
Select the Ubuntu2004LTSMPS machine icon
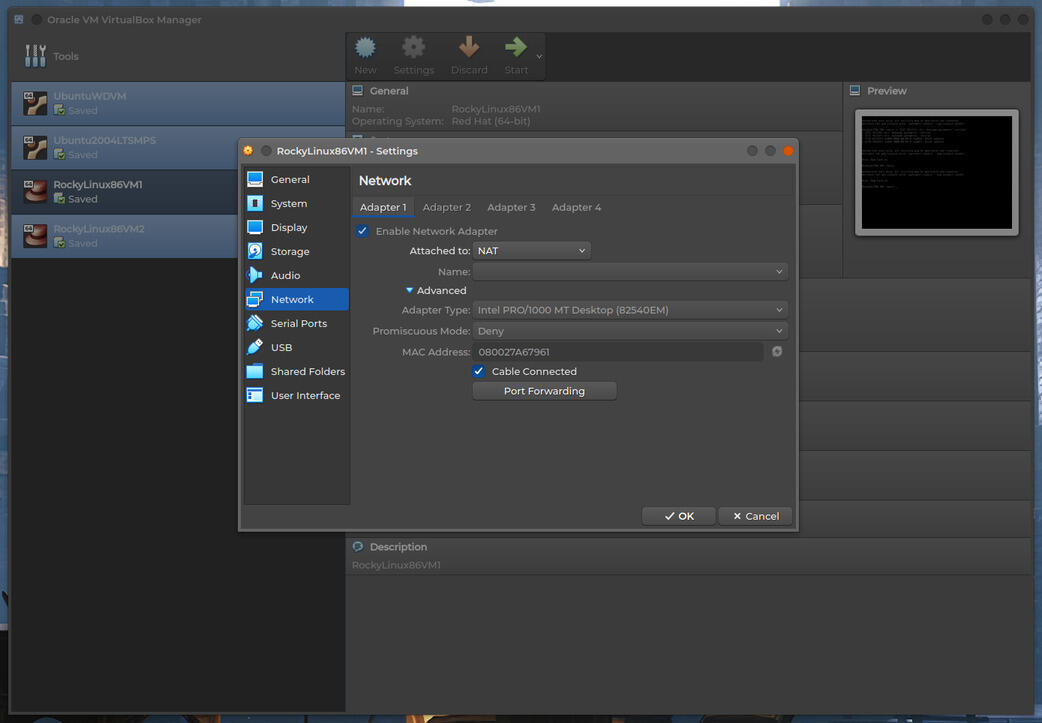pyautogui.click(x=35, y=148)
